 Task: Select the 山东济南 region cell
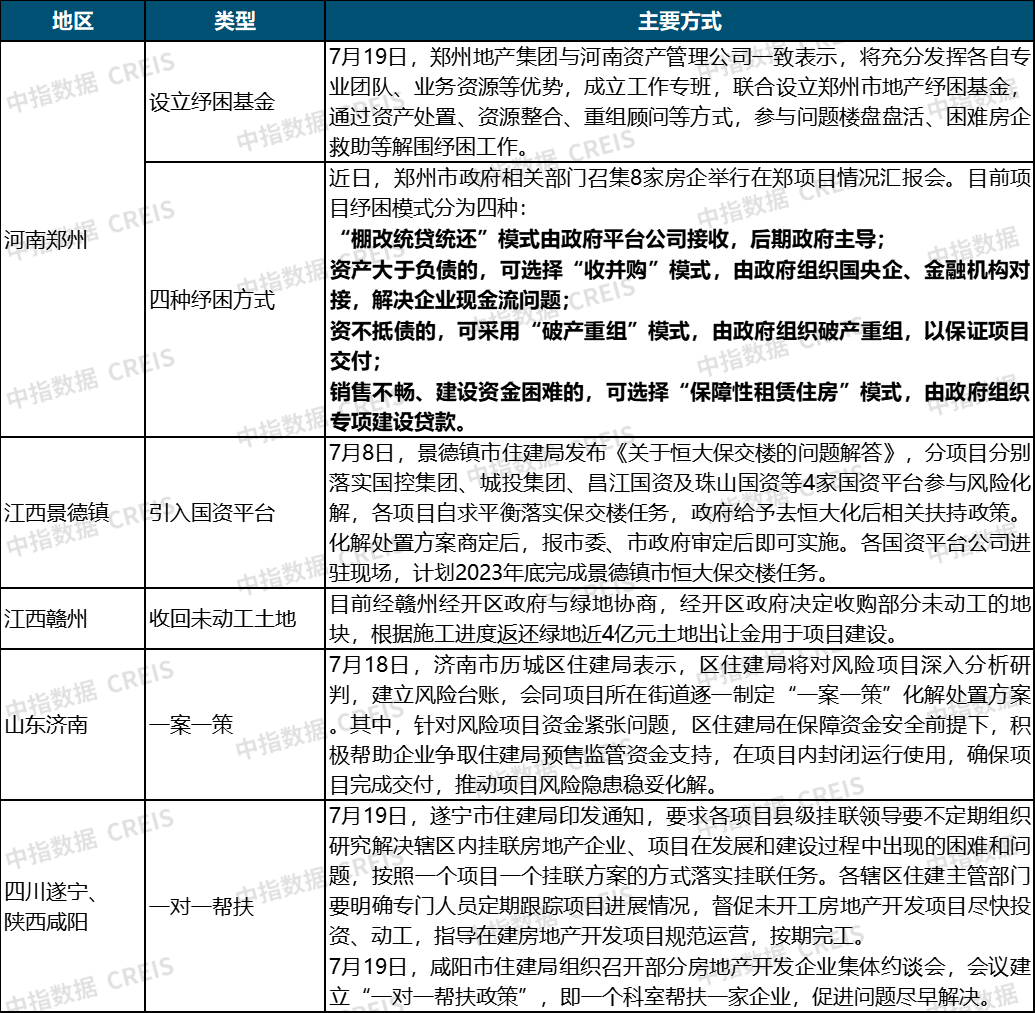coord(73,725)
